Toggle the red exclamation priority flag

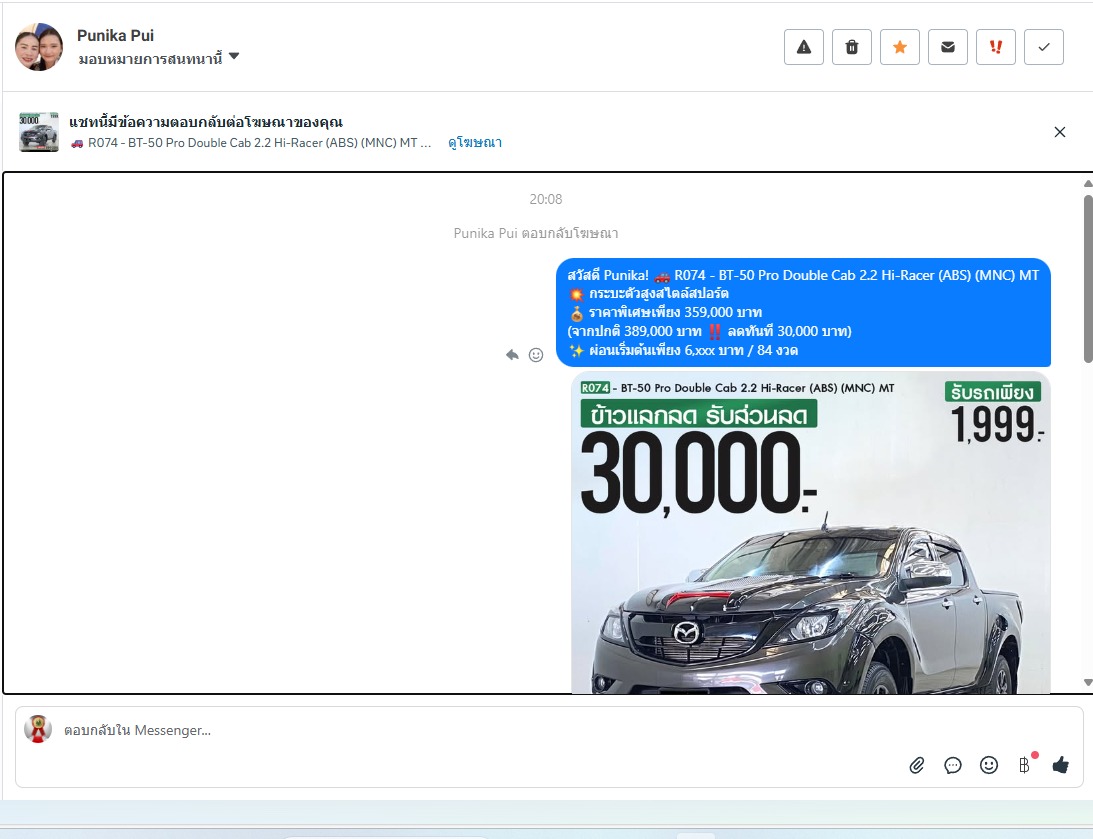[996, 47]
